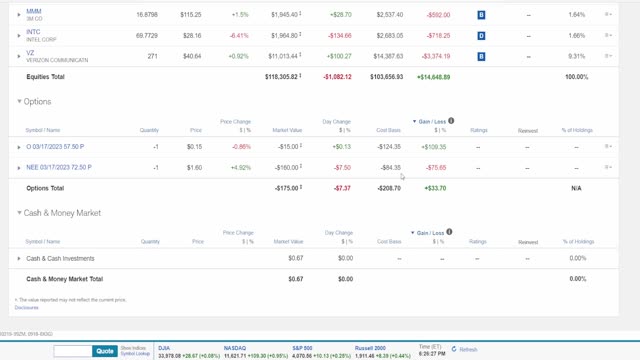This screenshot has height=360, width=640.
Task: Expand the VZ Verizon row
Action: pyautogui.click(x=19, y=56)
